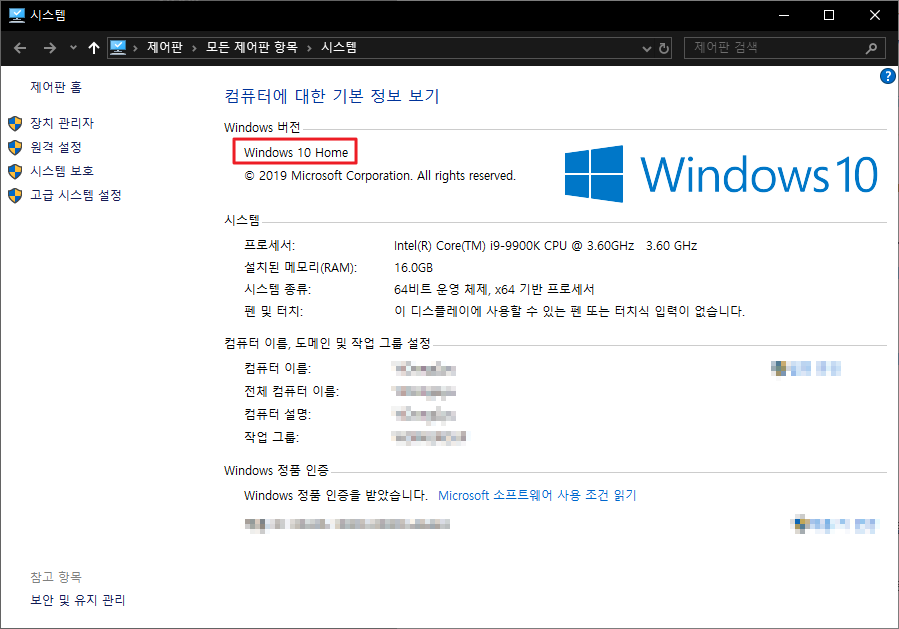This screenshot has height=629, width=899.
Task: Expand chevron after 모든 제어판 항목
Action: (310, 48)
